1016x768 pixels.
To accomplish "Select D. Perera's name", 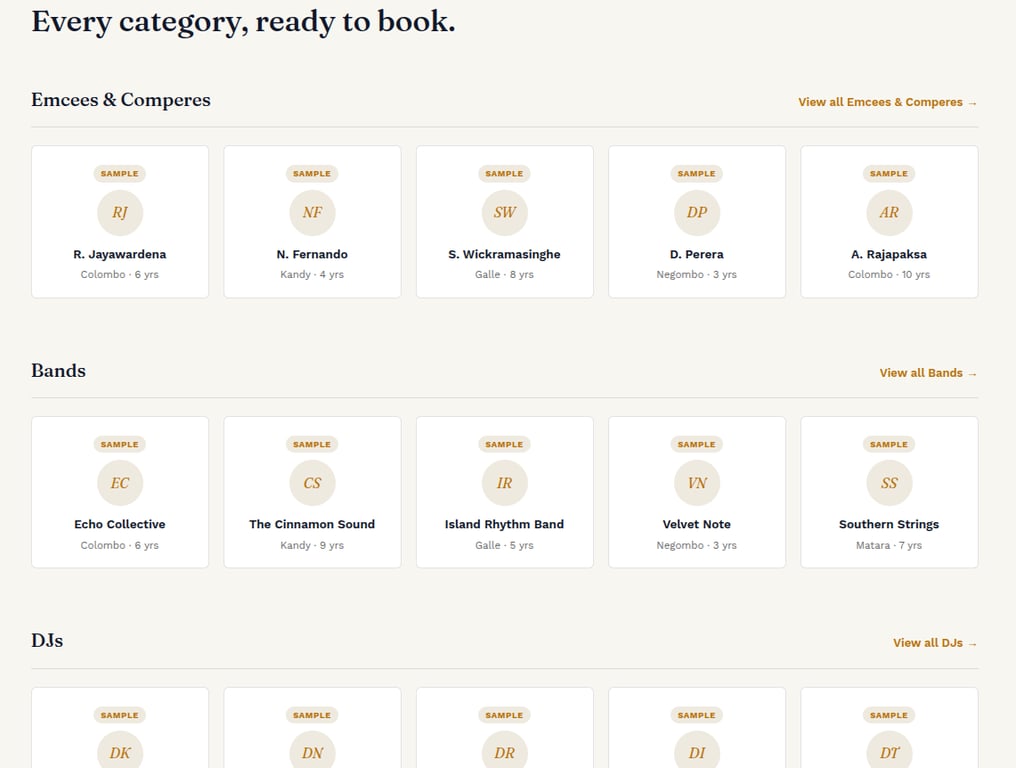I will 697,254.
